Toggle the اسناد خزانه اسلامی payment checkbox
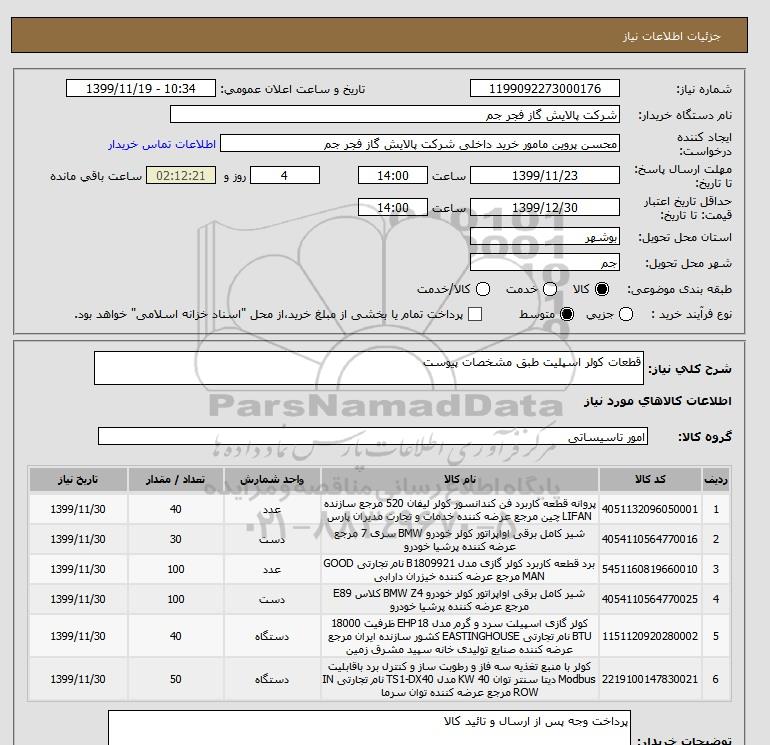This screenshot has width=770, height=745. tap(475, 314)
